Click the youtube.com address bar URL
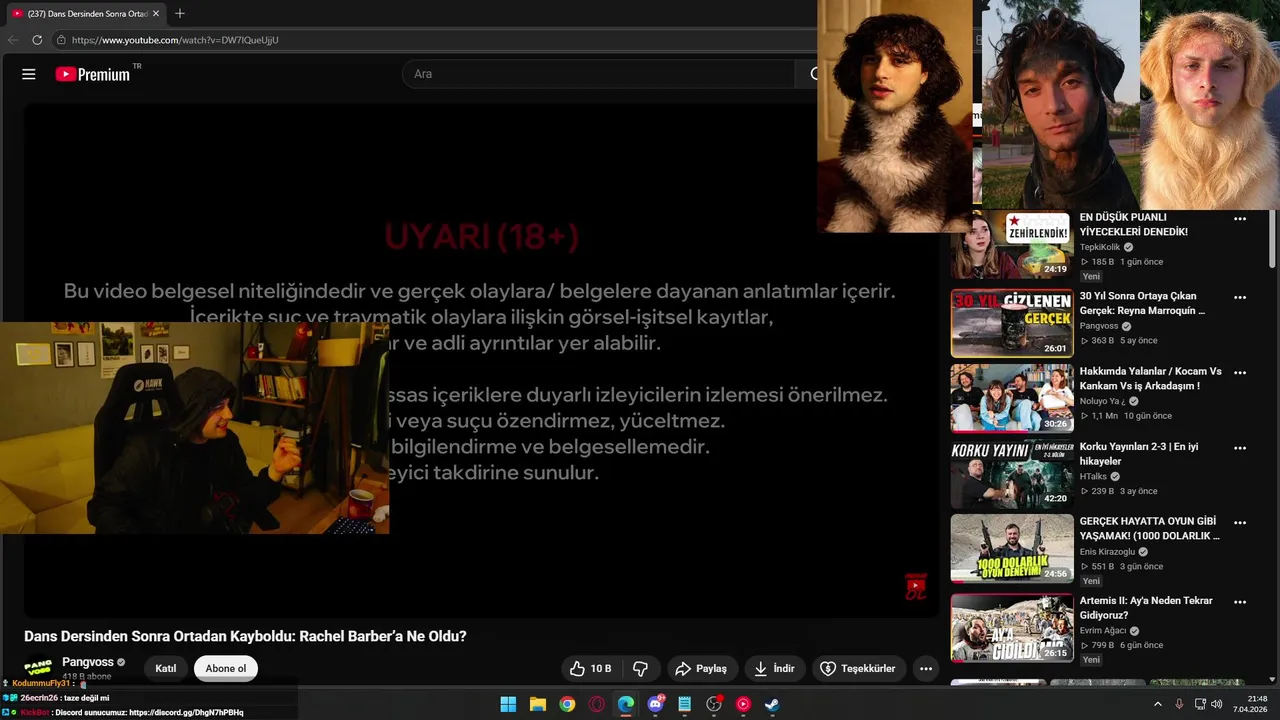The image size is (1280, 720). click(x=175, y=40)
